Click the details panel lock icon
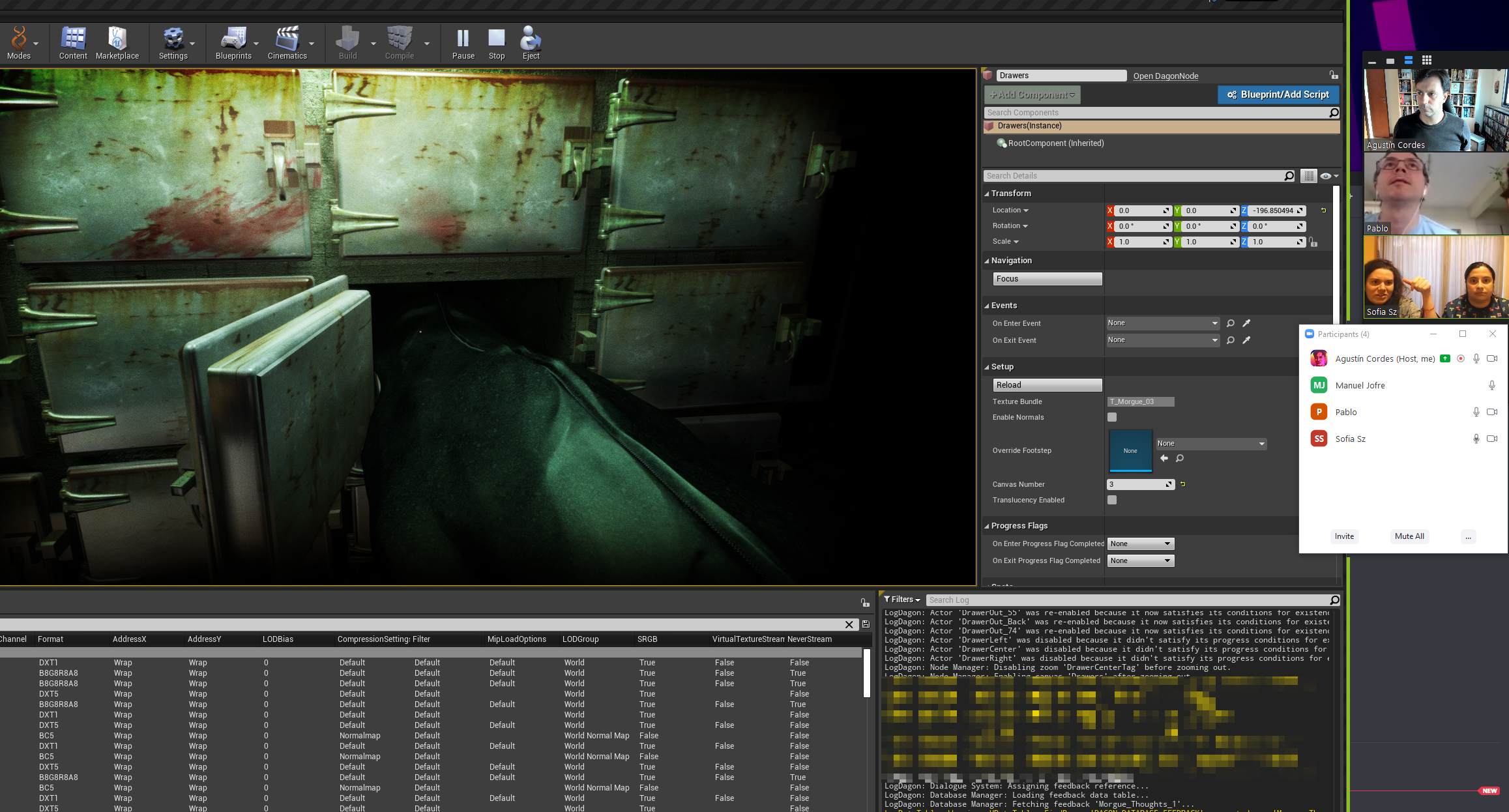The image size is (1509, 812). pyautogui.click(x=1334, y=75)
